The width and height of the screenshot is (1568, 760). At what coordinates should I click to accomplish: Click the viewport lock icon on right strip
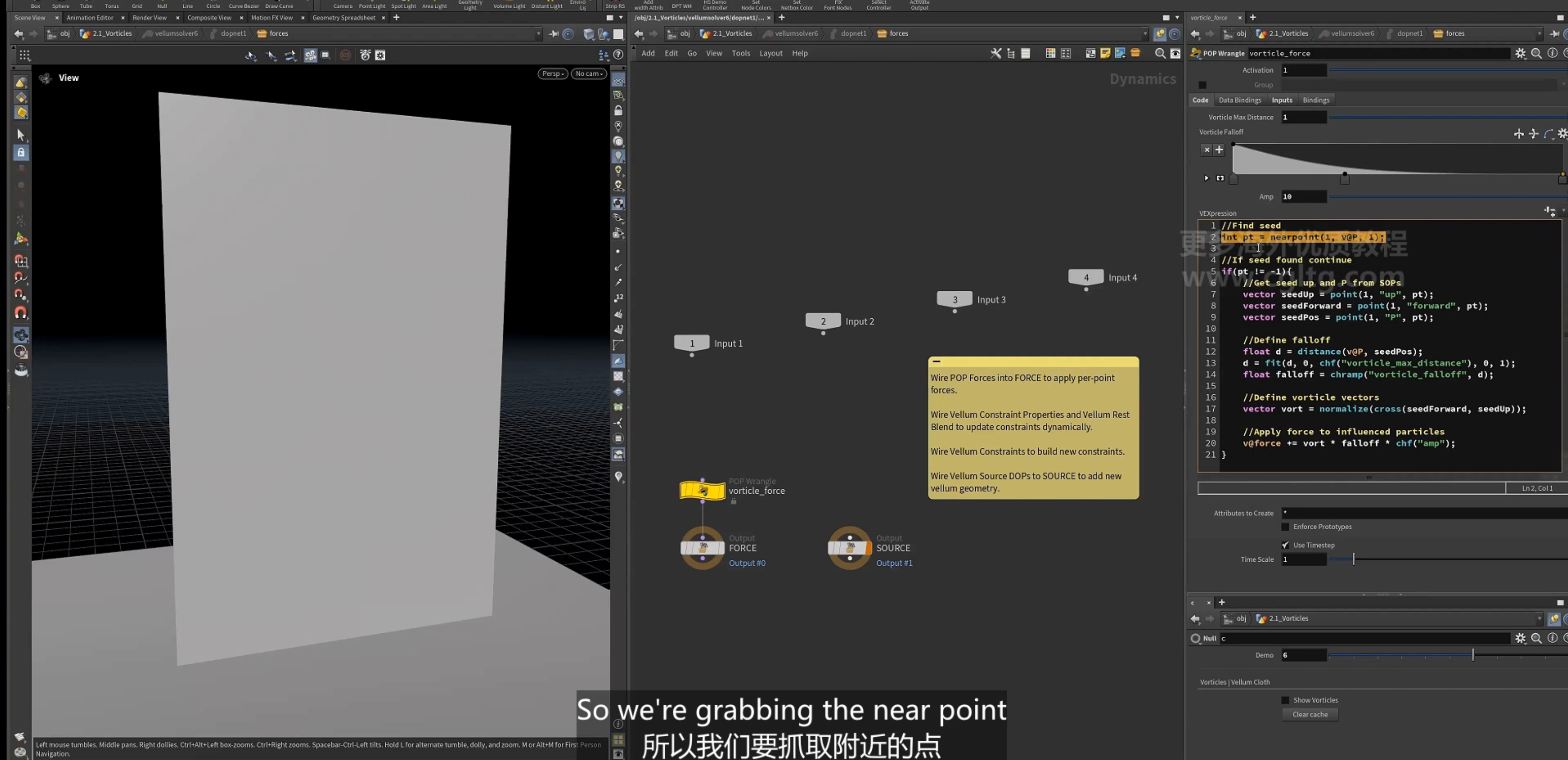click(618, 111)
